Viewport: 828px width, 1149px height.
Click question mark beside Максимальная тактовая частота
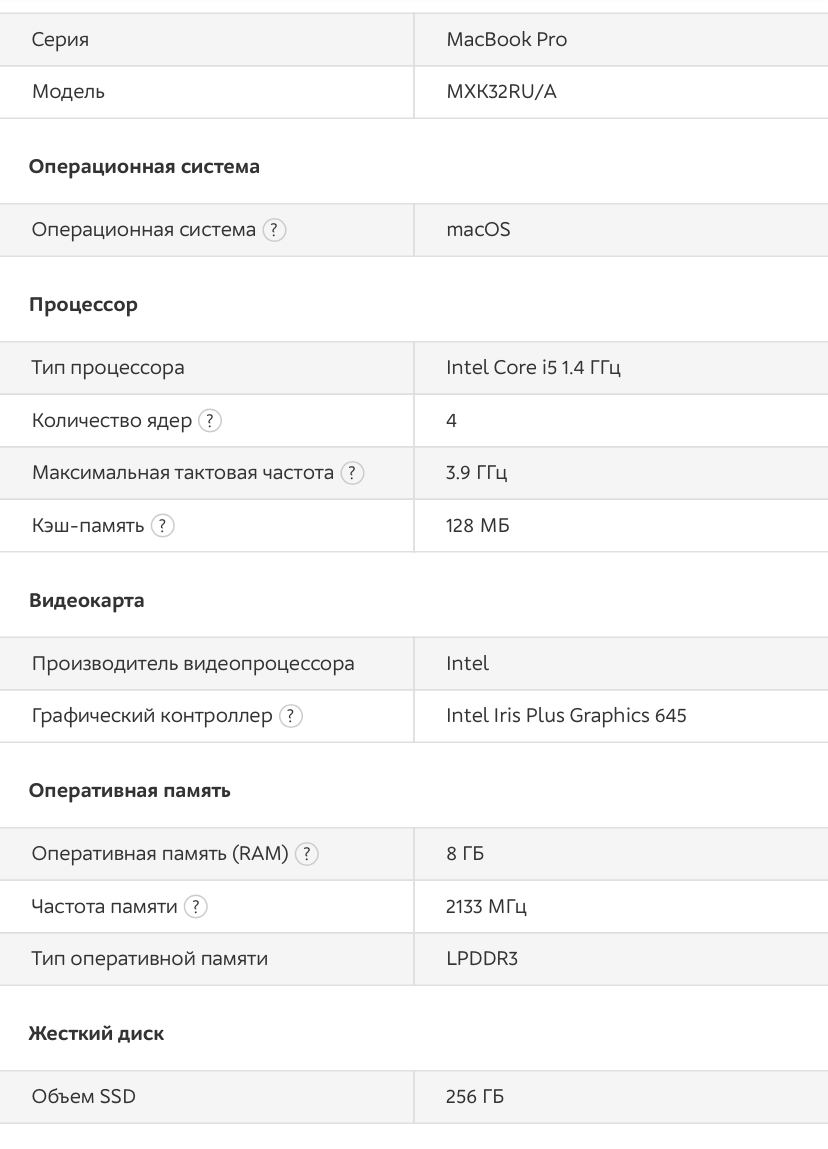click(x=352, y=473)
